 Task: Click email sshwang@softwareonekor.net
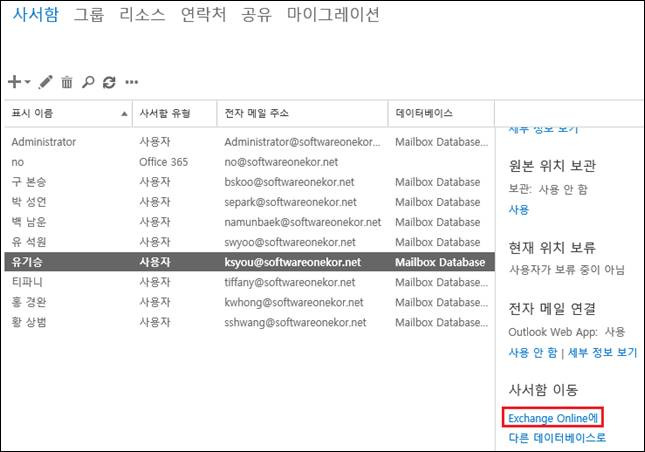coord(295,322)
